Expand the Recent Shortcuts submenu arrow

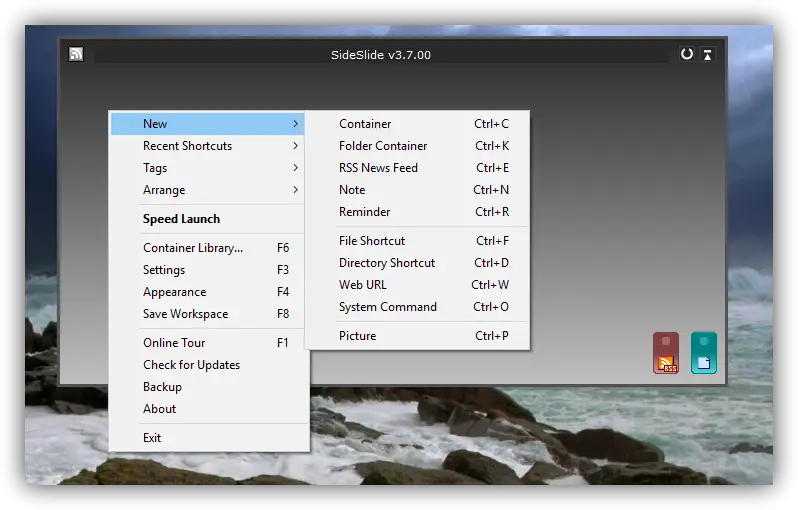pyautogui.click(x=295, y=146)
